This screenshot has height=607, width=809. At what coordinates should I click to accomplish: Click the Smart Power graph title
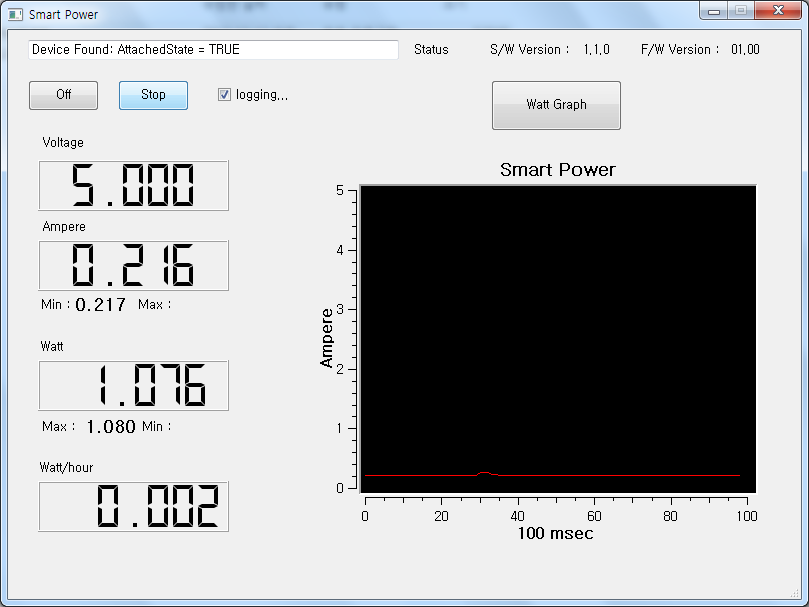[x=557, y=170]
